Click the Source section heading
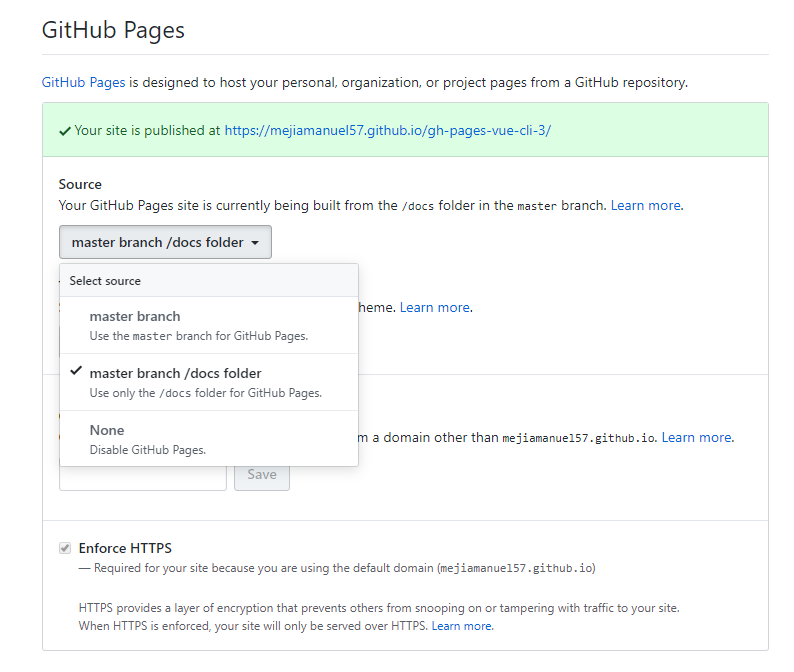This screenshot has height=672, width=794. click(x=80, y=184)
